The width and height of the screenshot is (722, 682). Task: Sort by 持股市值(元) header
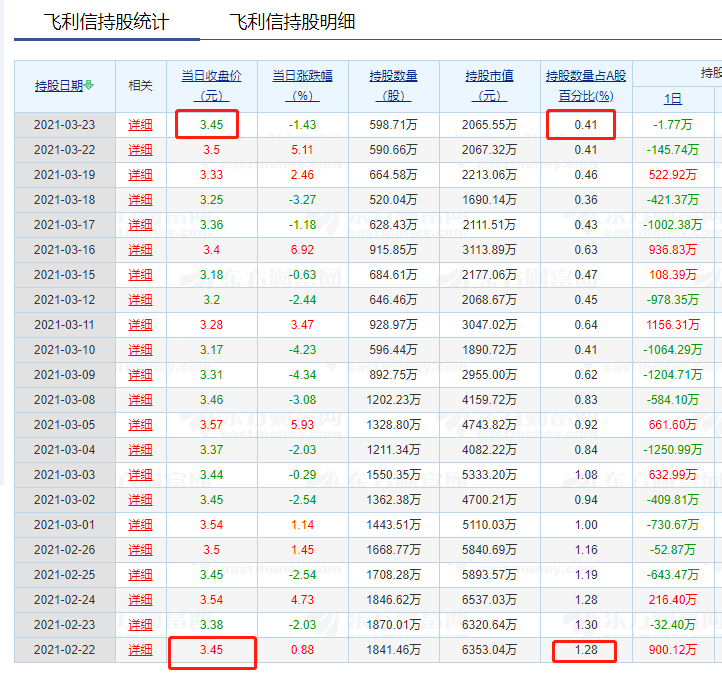pos(489,86)
